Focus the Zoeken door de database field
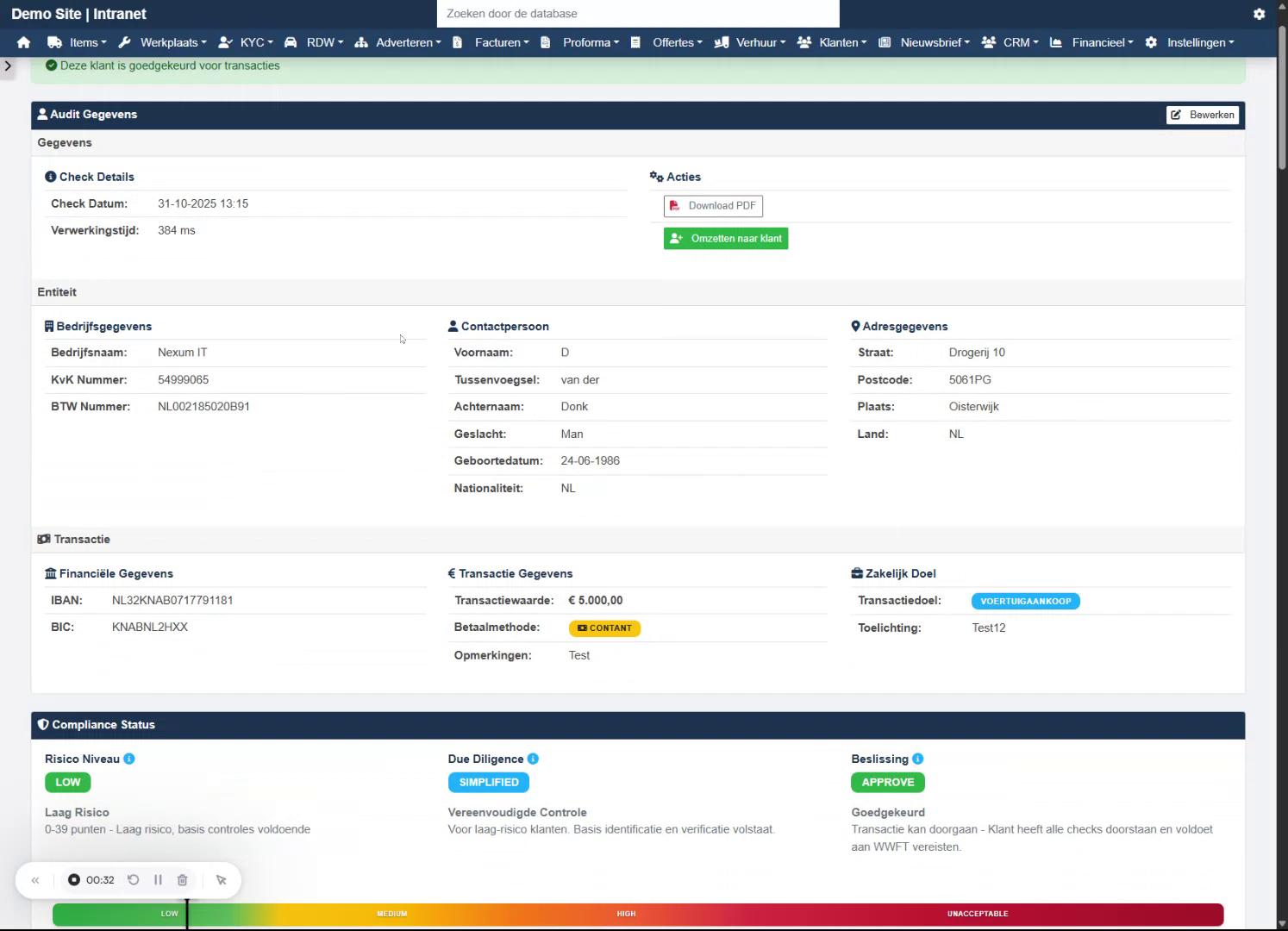 click(638, 14)
